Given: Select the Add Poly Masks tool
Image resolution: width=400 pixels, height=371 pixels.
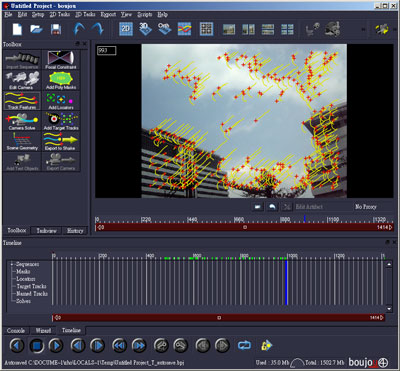Looking at the screenshot, I should click(61, 80).
